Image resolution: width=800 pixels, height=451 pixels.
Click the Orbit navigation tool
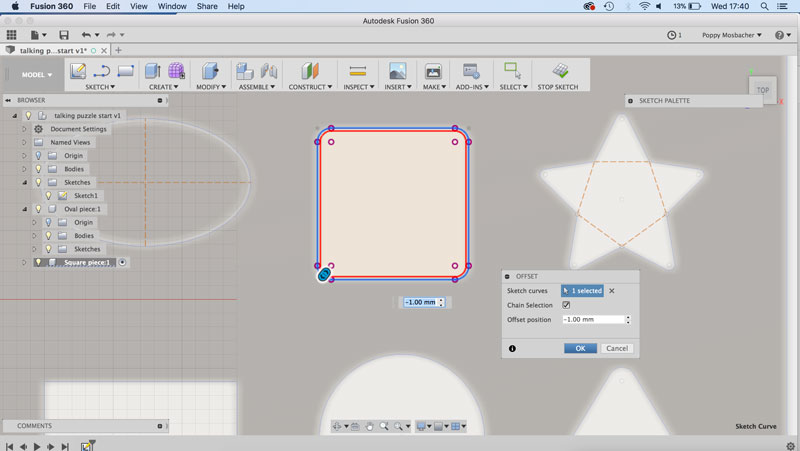pyautogui.click(x=336, y=426)
